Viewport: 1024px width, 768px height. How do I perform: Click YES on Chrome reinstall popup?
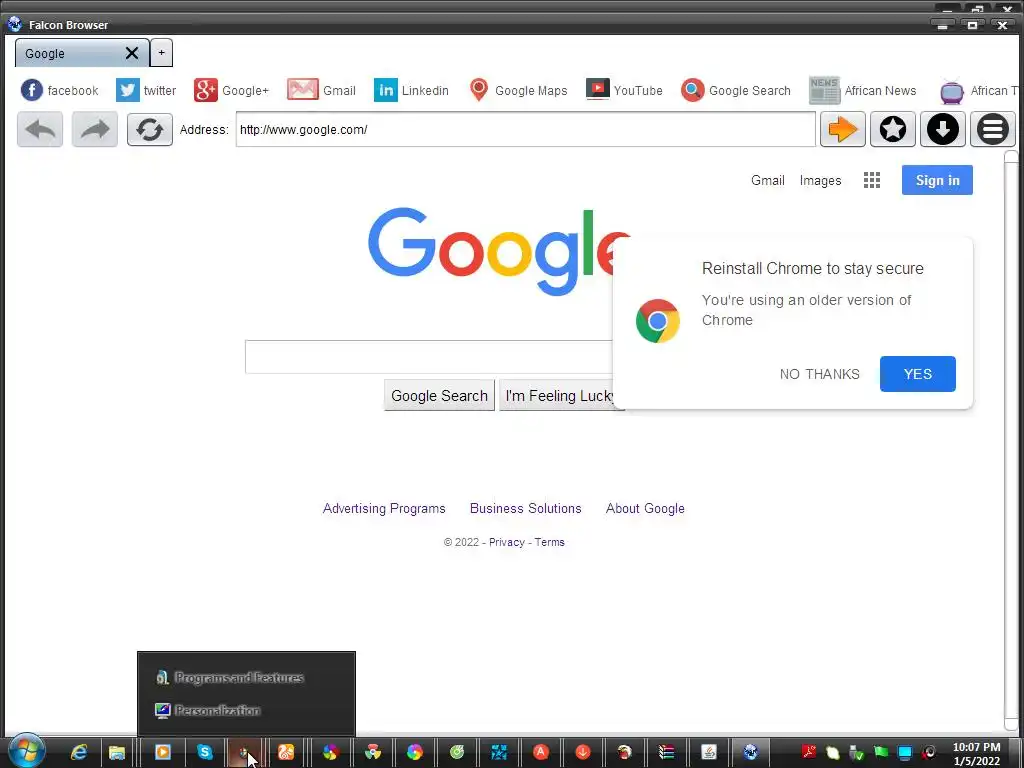click(x=918, y=374)
